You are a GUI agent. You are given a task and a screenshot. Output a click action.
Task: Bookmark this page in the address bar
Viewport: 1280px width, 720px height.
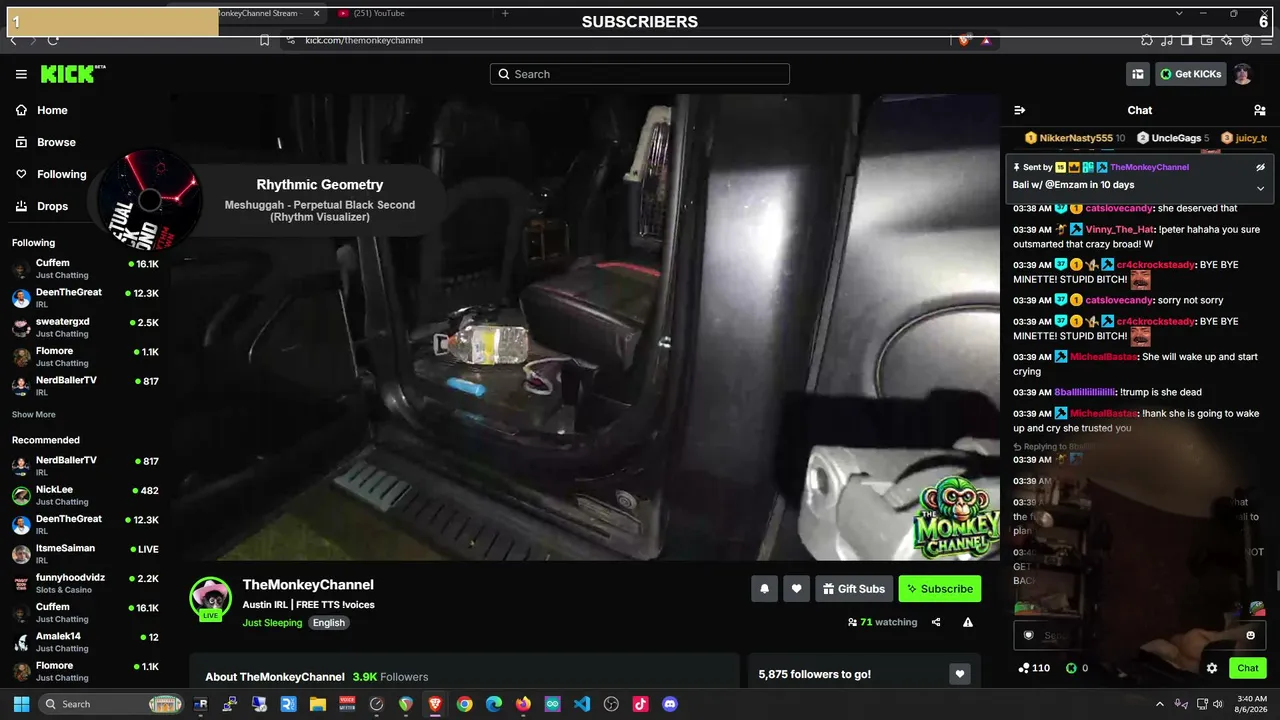point(264,40)
